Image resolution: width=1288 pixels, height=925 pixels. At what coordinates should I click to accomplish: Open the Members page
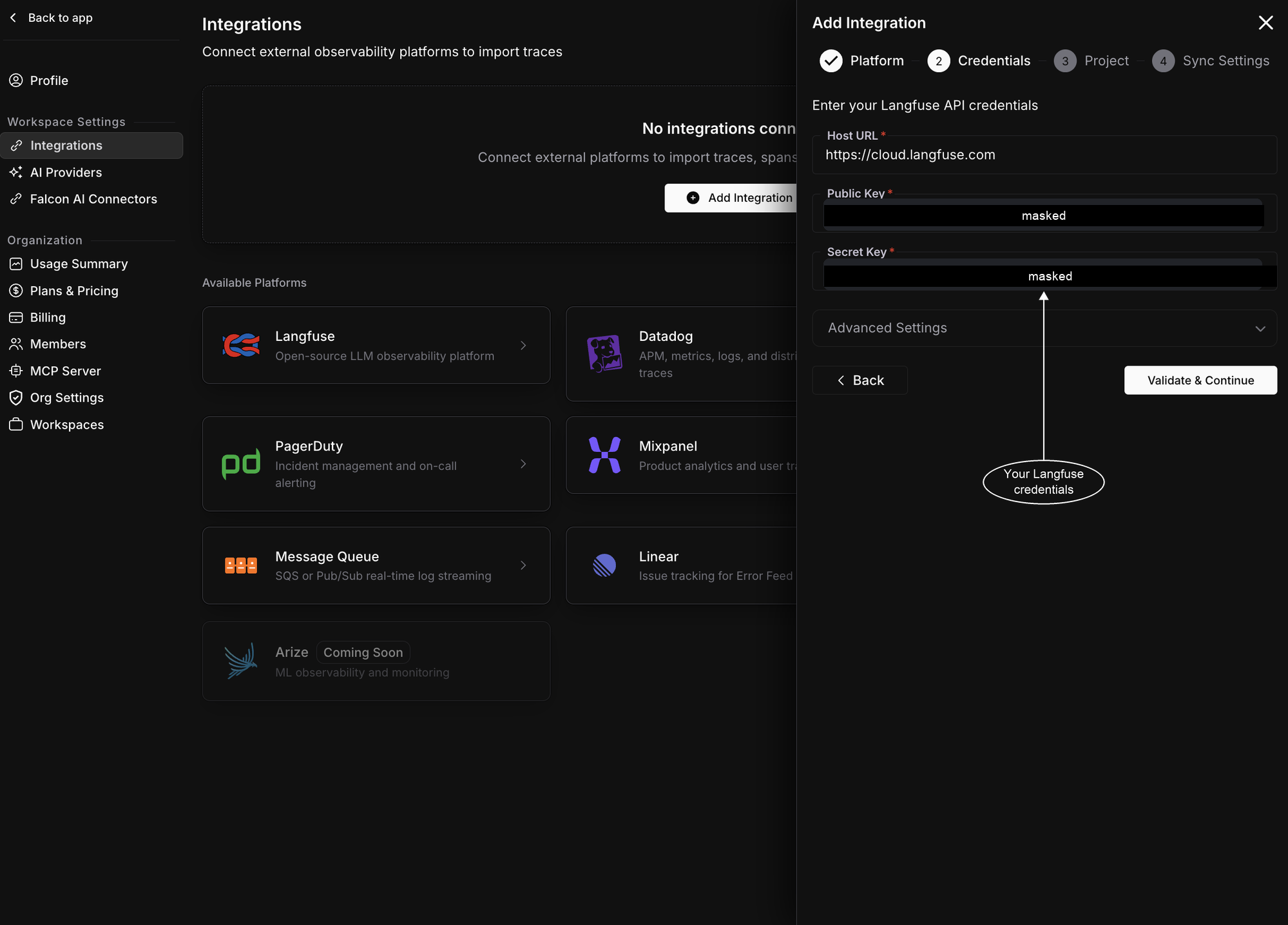[91, 344]
